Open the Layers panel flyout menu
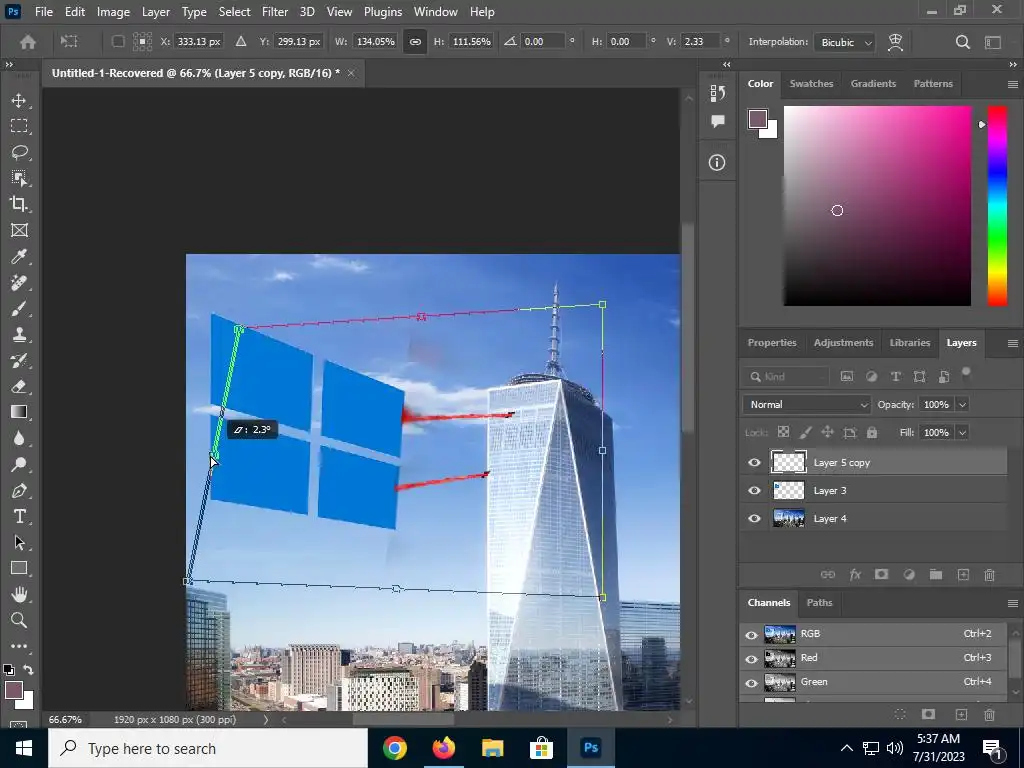The image size is (1024, 768). [x=1012, y=344]
